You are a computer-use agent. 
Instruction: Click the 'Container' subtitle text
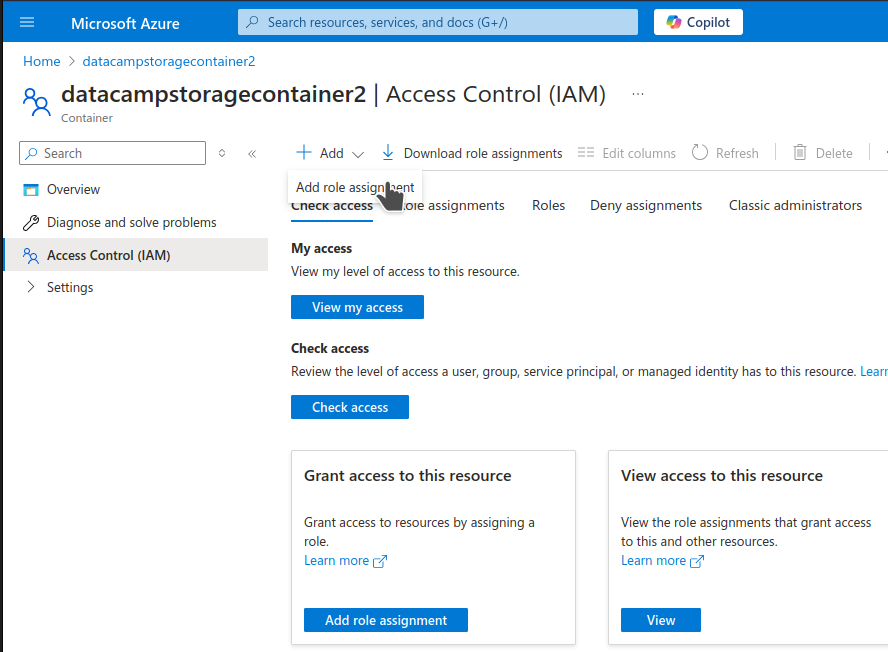pos(87,118)
